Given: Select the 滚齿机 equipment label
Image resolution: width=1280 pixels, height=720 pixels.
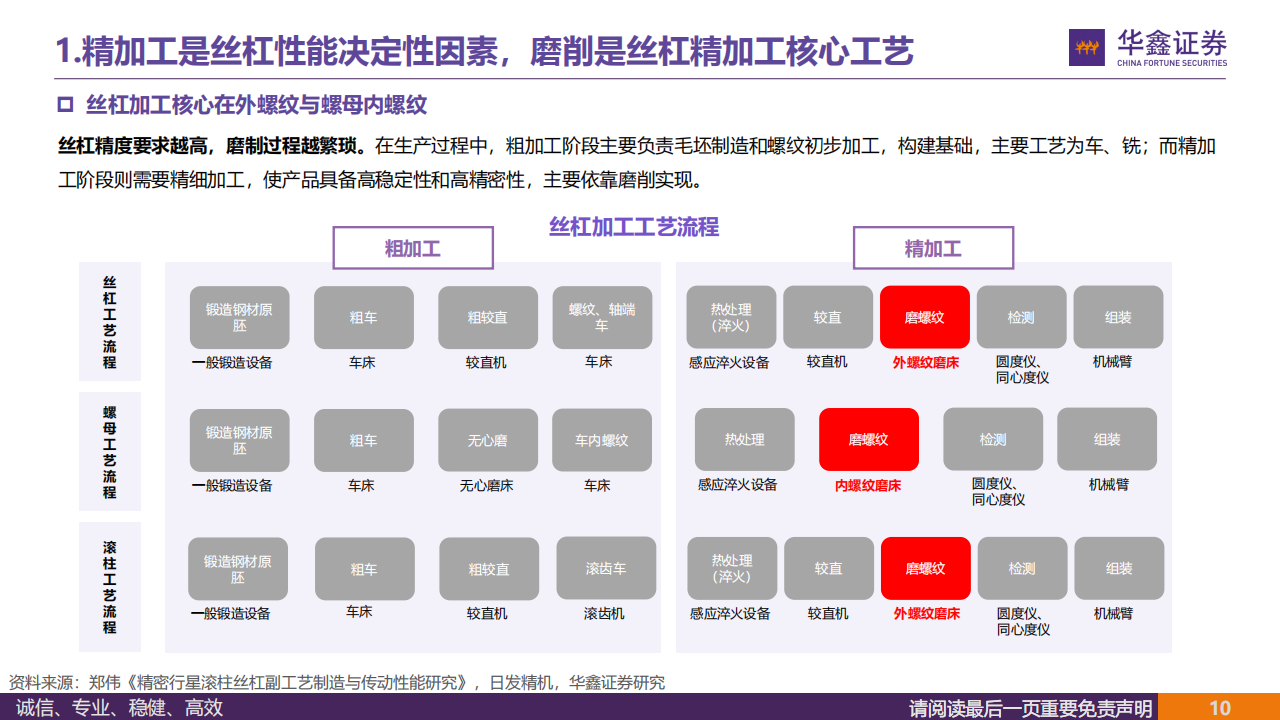Looking at the screenshot, I should 604,613.
